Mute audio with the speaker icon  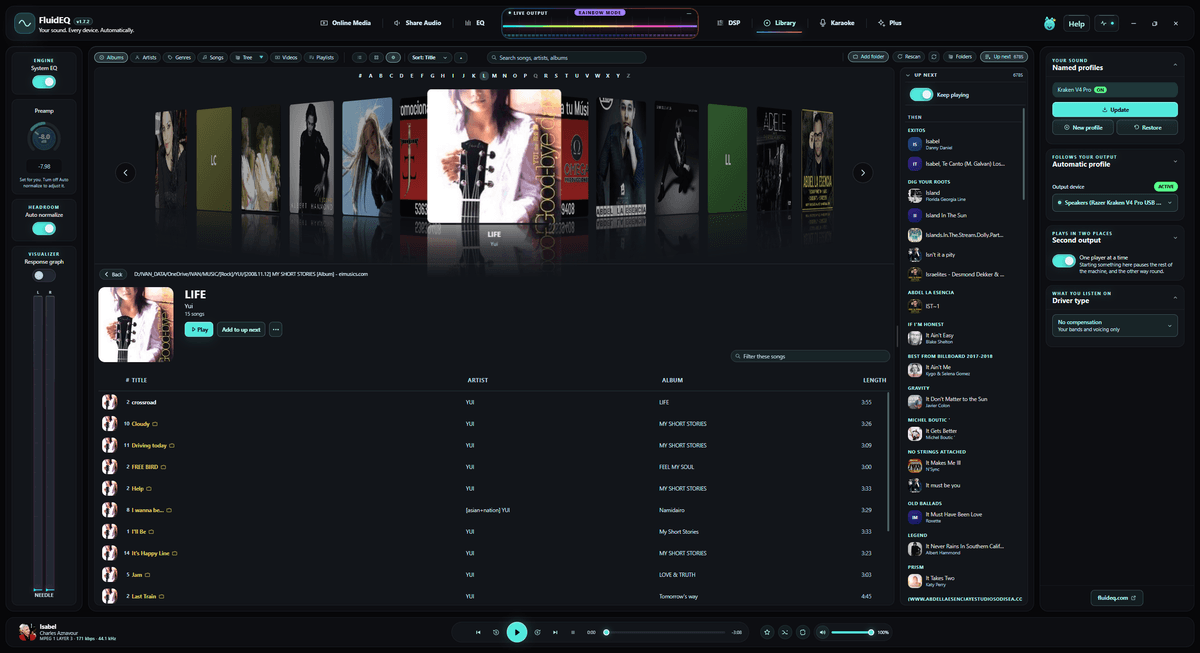[x=822, y=632]
